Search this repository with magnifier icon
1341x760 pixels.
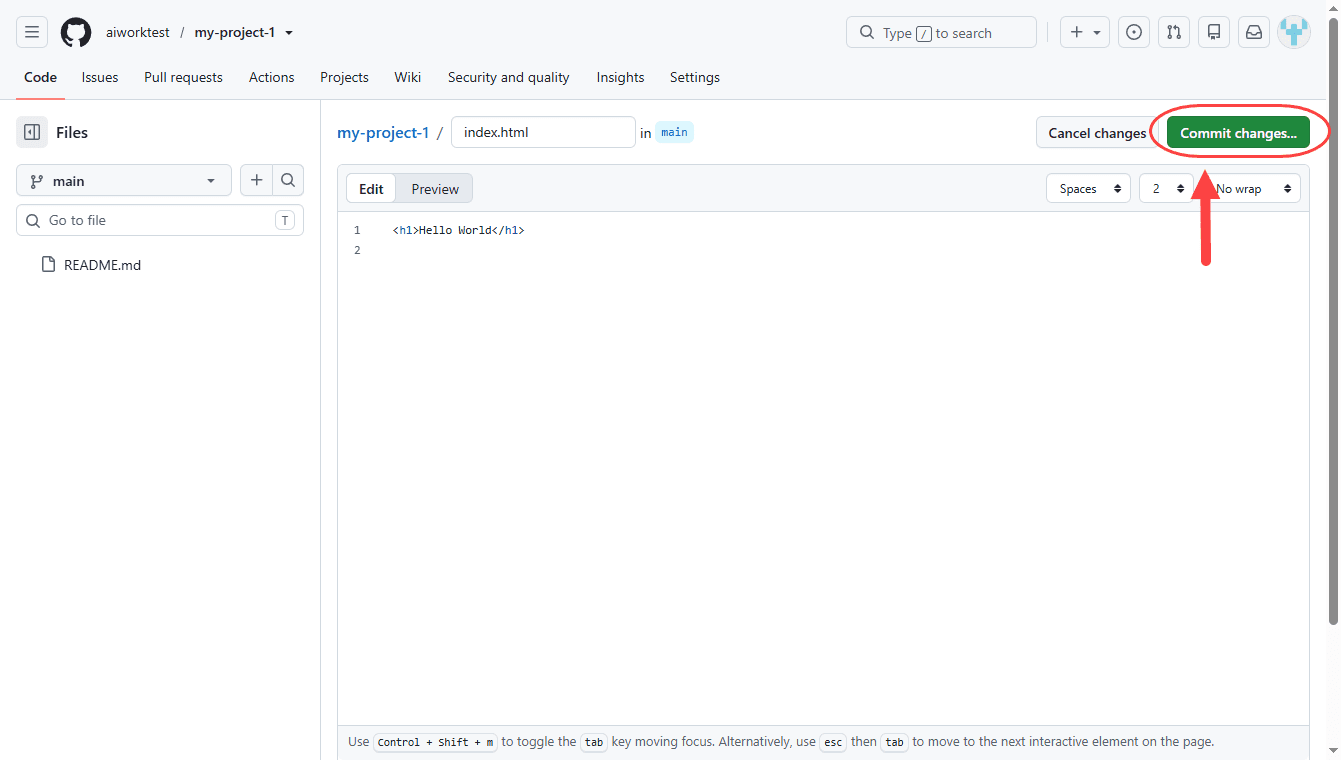coord(288,180)
